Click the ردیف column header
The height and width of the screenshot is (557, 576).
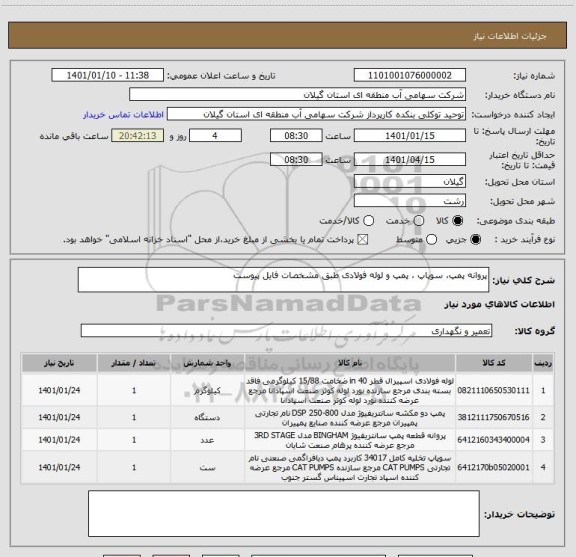pos(543,363)
